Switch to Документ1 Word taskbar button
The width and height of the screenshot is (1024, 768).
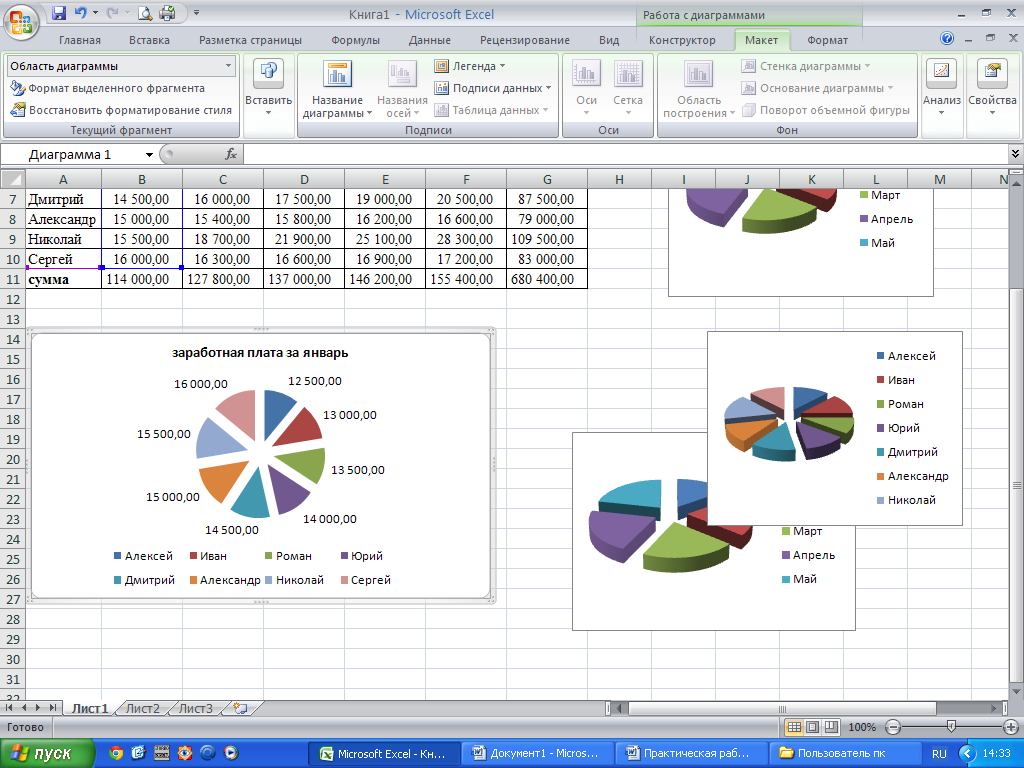[537, 754]
